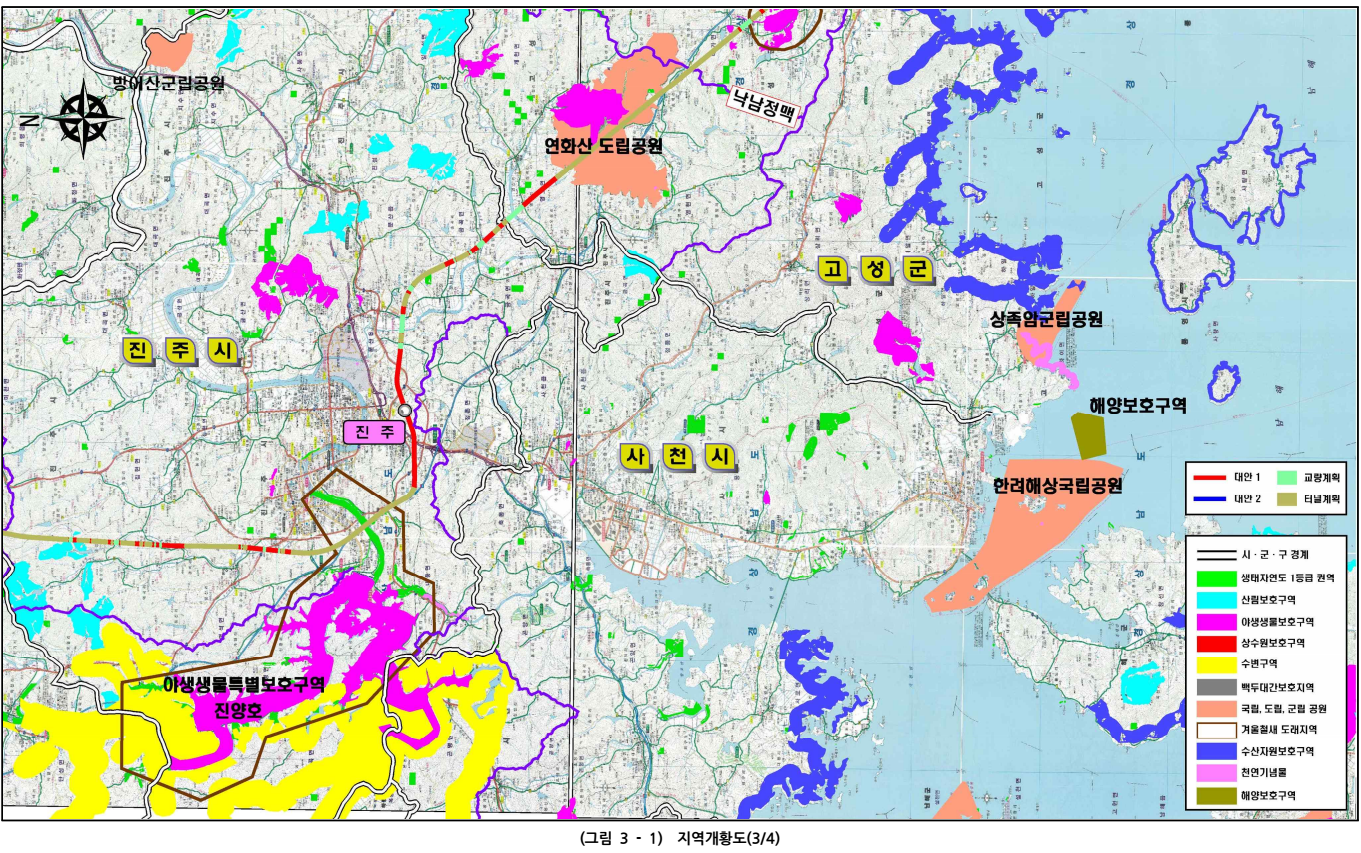
Task: Click the 사천시 city label
Action: [678, 457]
